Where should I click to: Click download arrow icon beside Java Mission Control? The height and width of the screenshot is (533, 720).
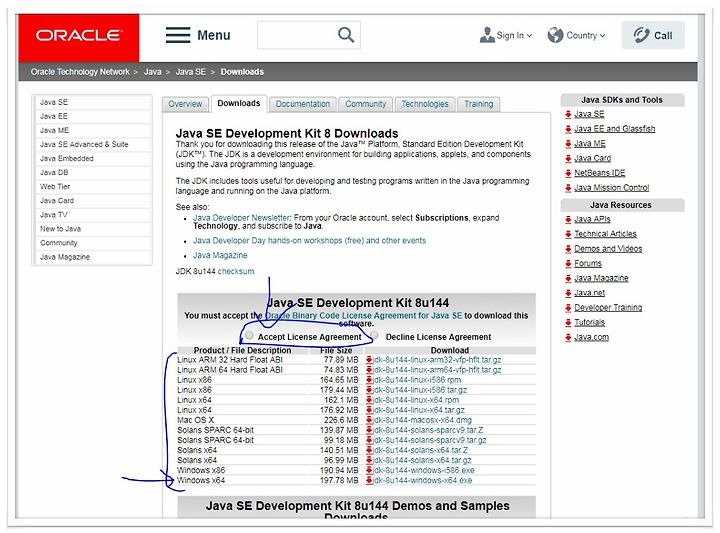tap(568, 188)
